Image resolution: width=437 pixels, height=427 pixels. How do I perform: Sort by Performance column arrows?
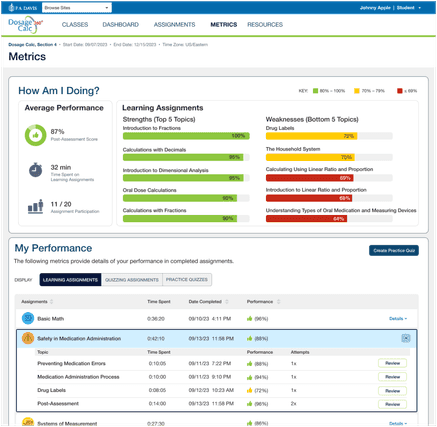(278, 302)
